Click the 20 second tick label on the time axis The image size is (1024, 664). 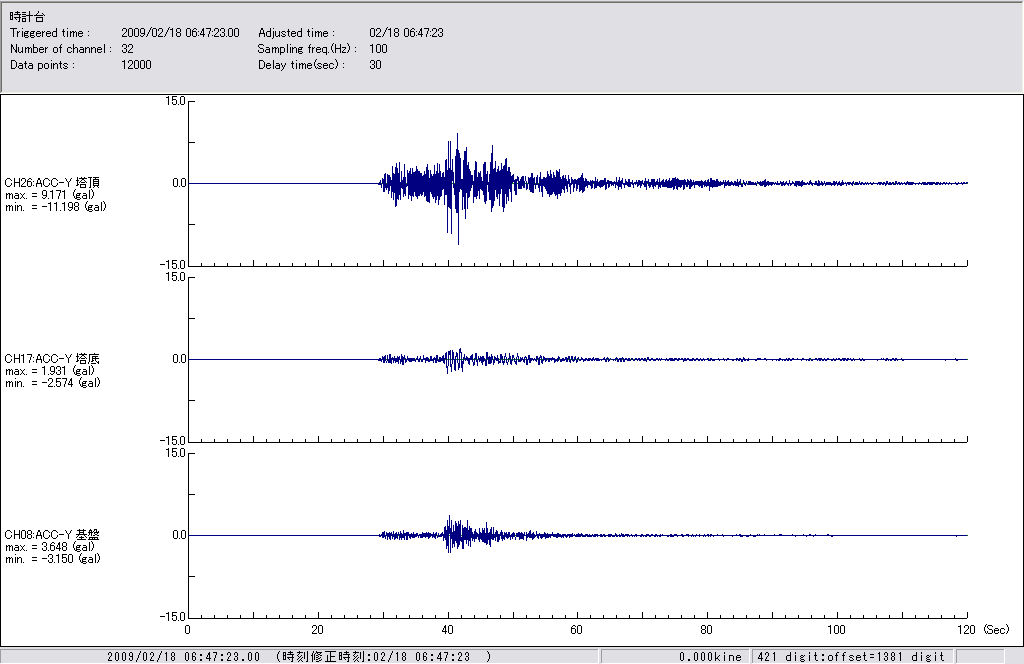[317, 631]
